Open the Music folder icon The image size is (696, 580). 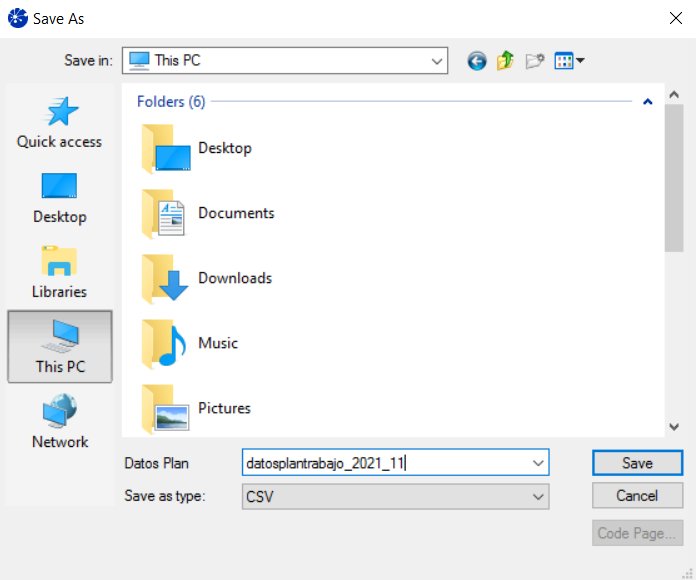[164, 344]
